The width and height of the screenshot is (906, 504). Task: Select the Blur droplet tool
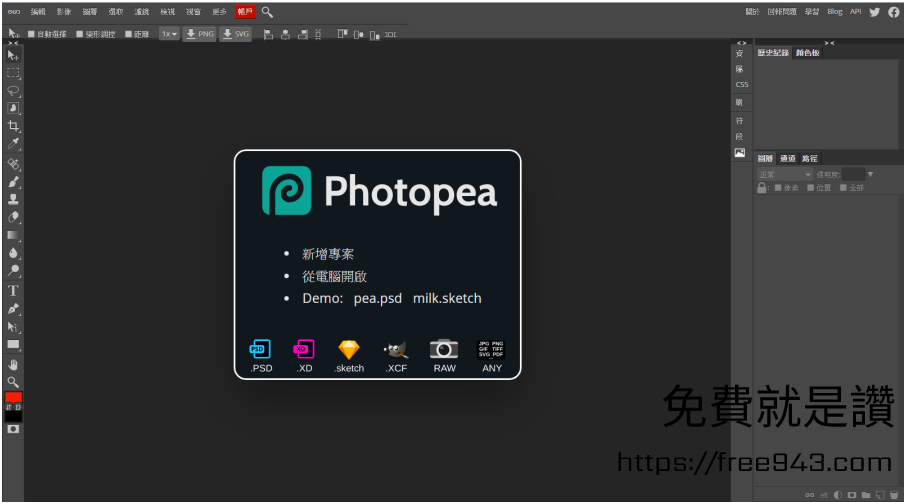coord(13,253)
